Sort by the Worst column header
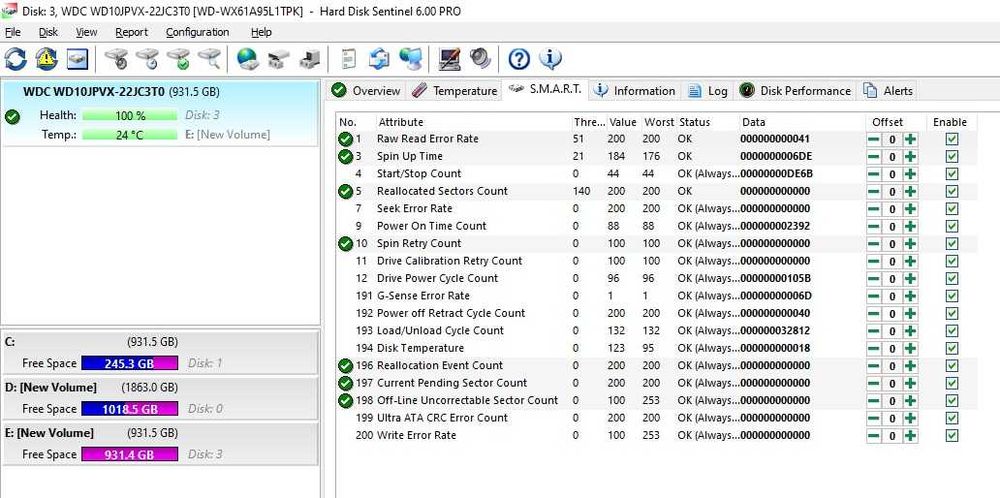 pos(659,122)
